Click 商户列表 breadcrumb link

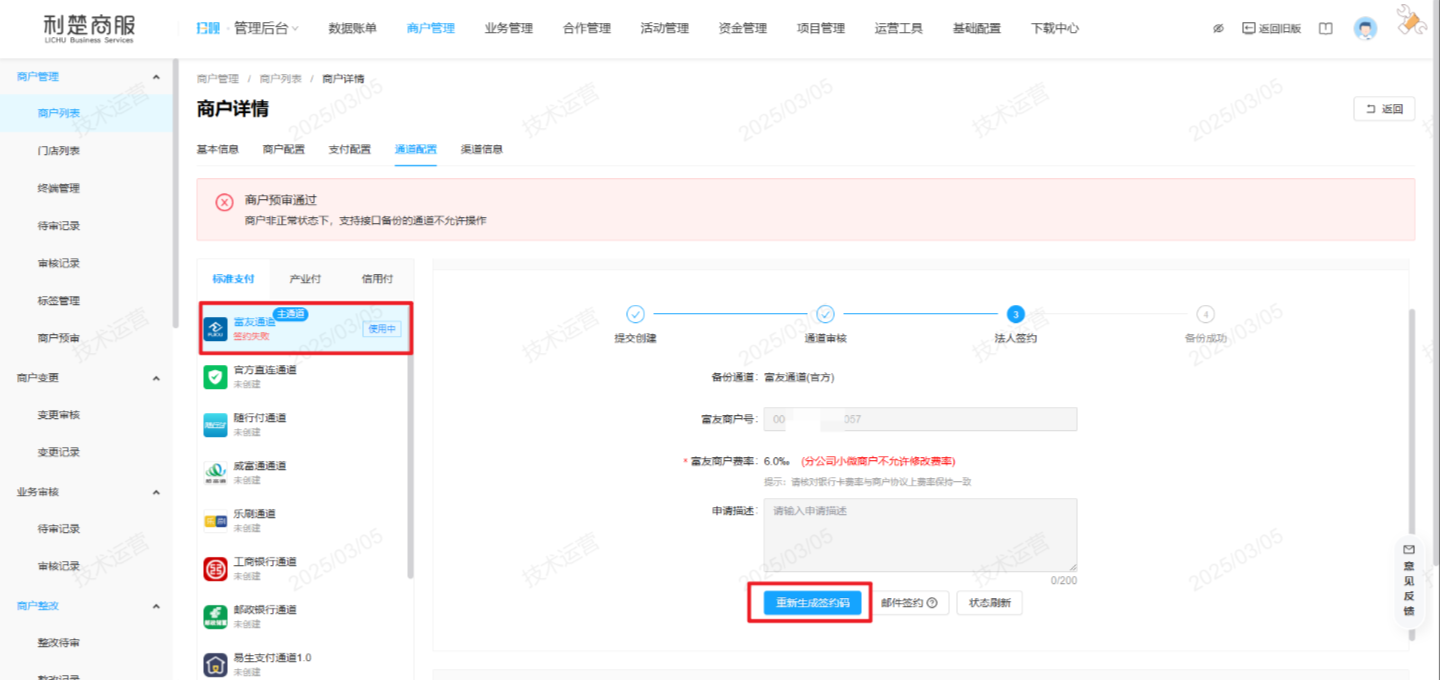tap(280, 78)
